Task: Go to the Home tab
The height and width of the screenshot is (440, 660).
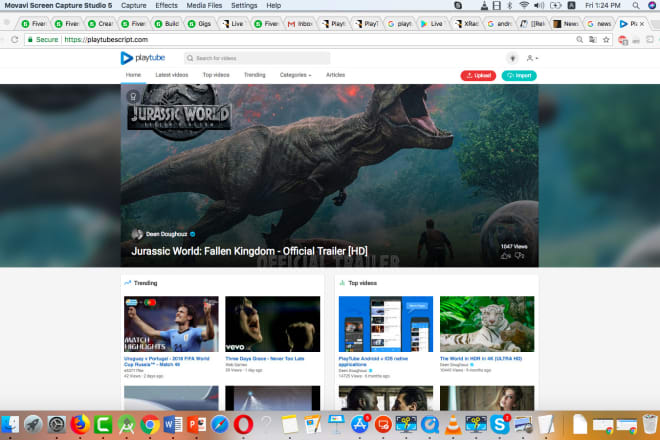Action: [x=133, y=75]
